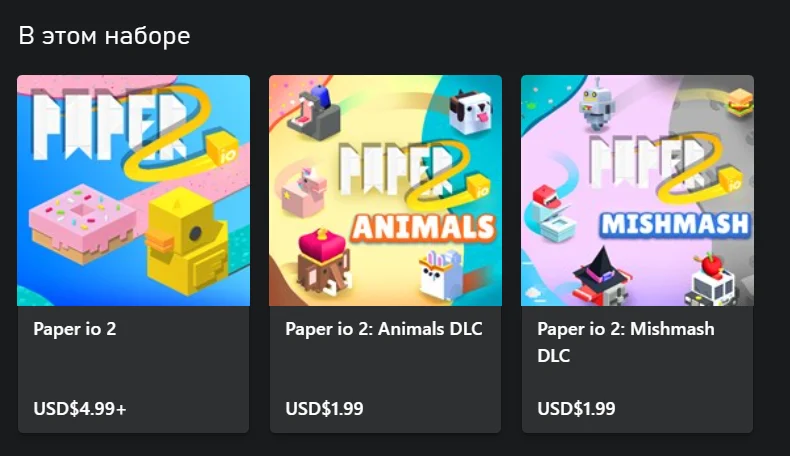Click the elephant with crown on Animals cover

[x=321, y=262]
